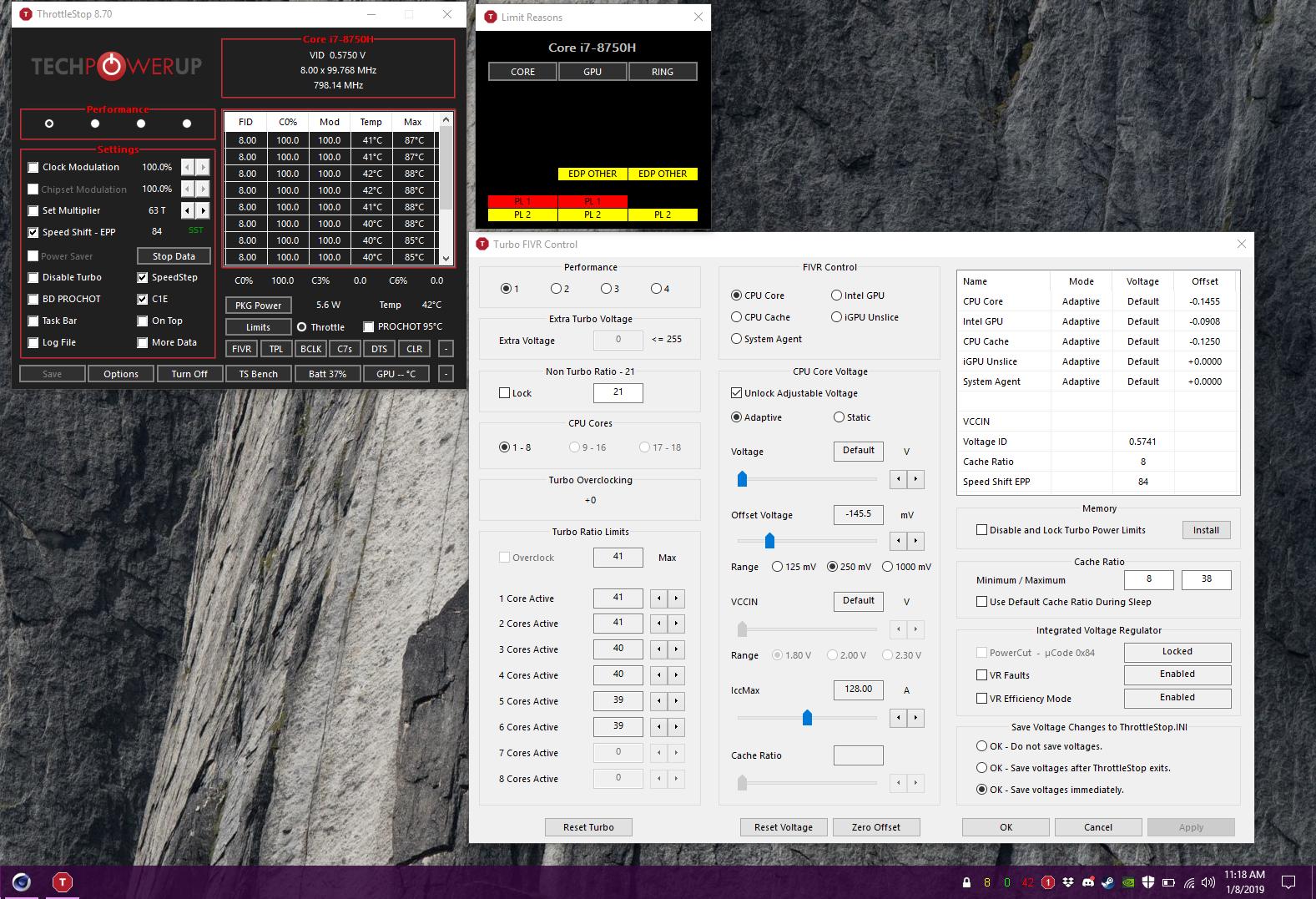This screenshot has width=1316, height=899.
Task: Increase 3 Cores Active ratio arrow
Action: tap(676, 649)
